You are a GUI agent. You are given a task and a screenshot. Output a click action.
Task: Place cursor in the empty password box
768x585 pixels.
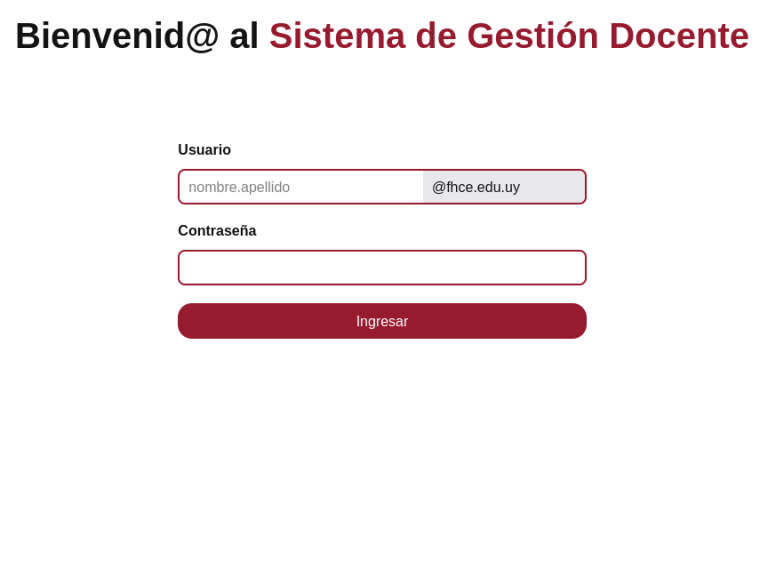pyautogui.click(x=382, y=268)
